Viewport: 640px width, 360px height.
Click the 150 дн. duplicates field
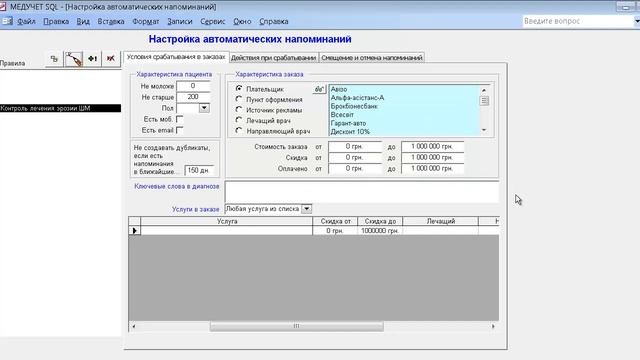(199, 170)
